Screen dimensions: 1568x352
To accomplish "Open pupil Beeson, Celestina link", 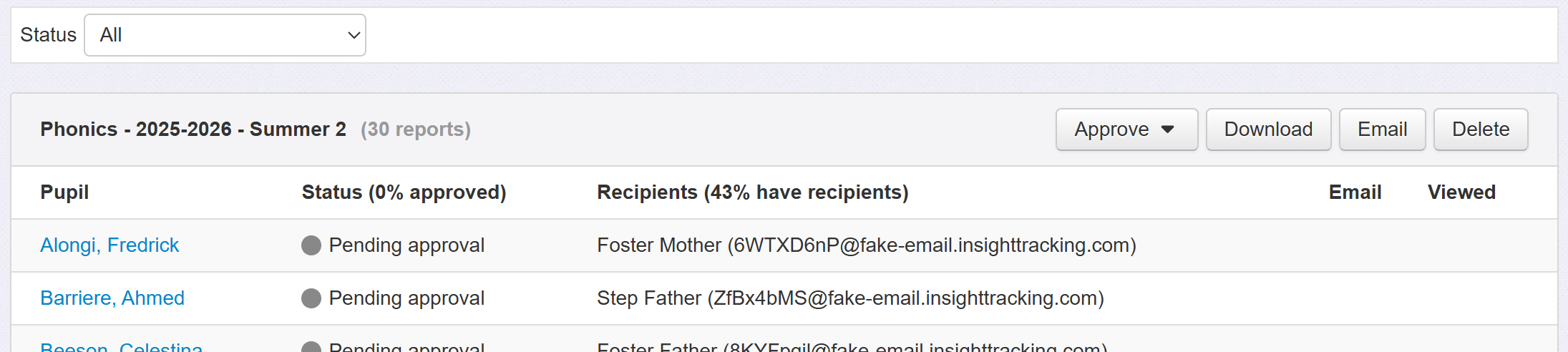I will (x=121, y=347).
